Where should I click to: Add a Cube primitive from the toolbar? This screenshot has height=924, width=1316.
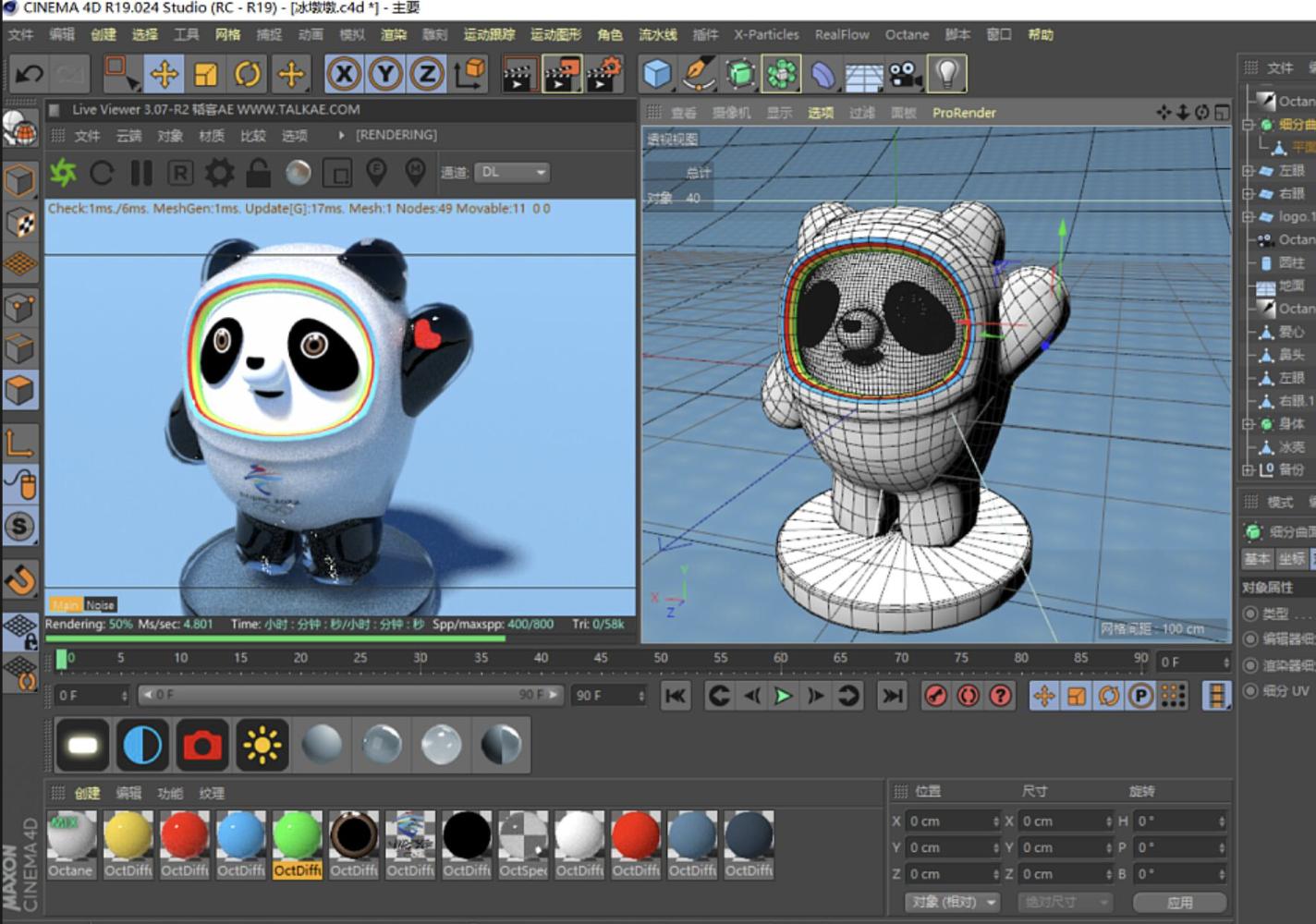657,73
